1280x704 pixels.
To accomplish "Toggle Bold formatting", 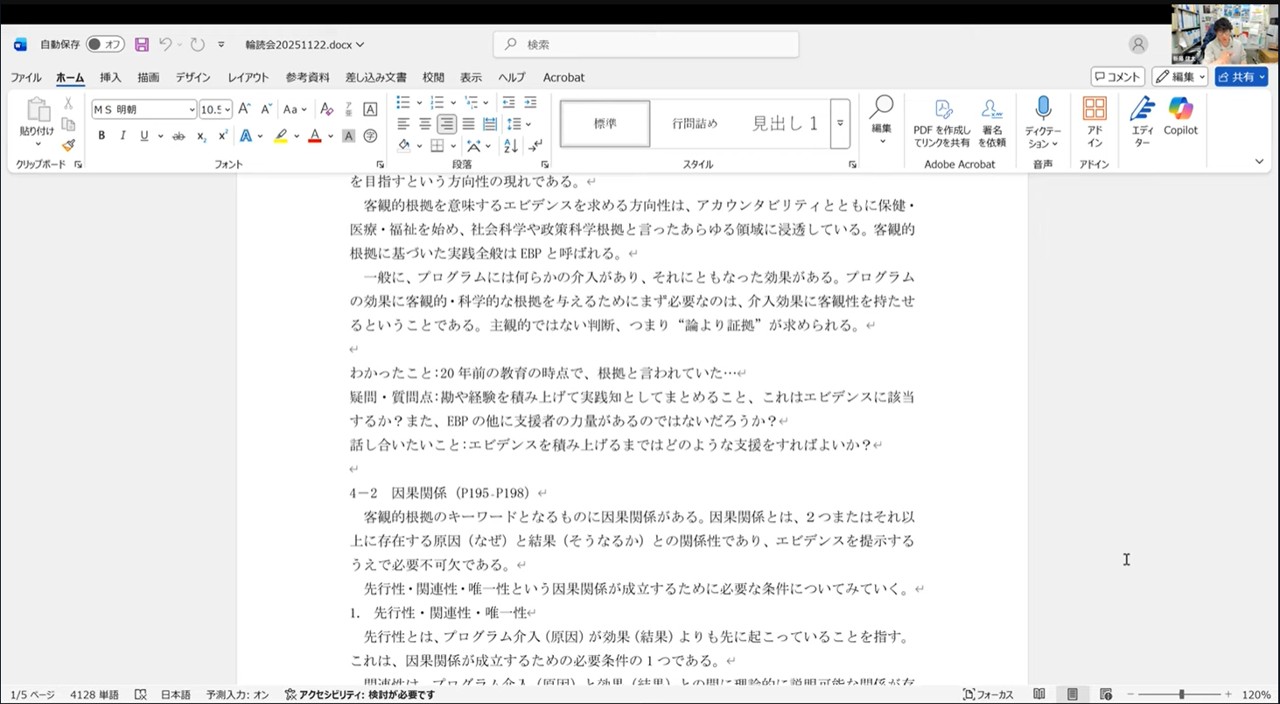I will pyautogui.click(x=101, y=136).
